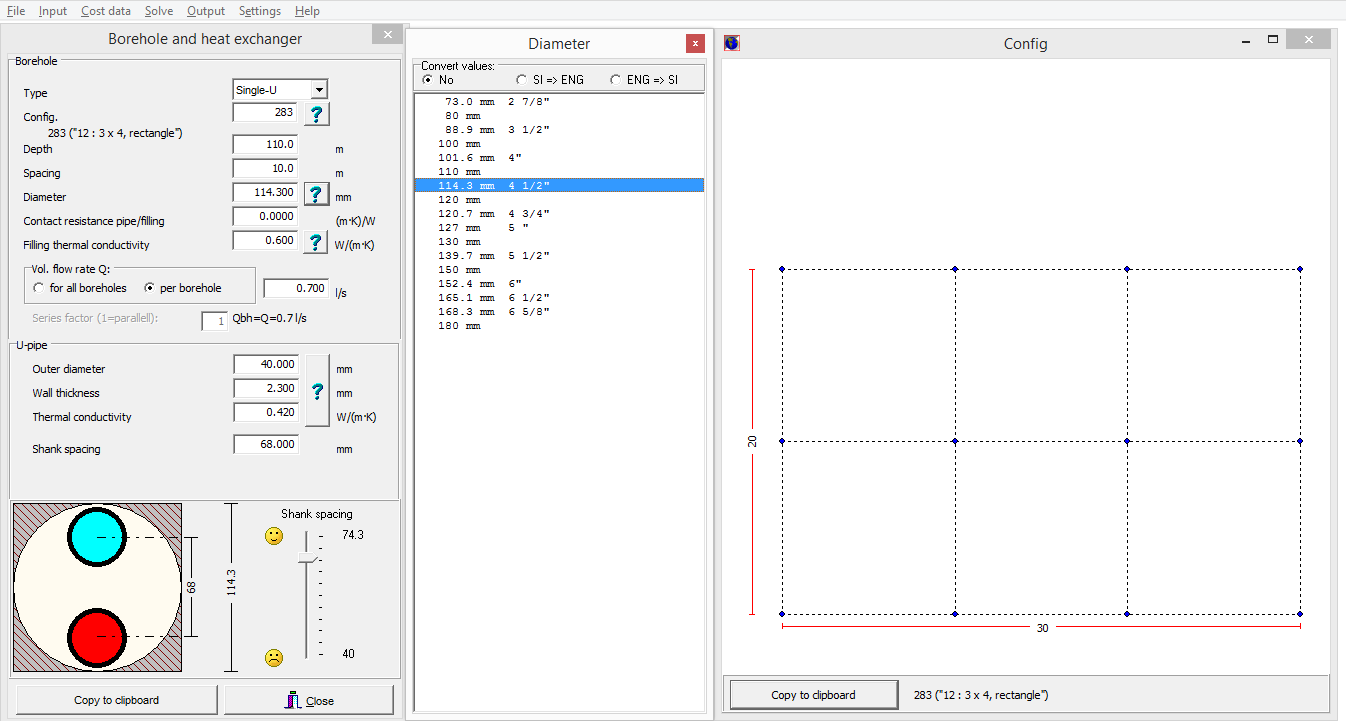Open the Output menu

(x=206, y=11)
